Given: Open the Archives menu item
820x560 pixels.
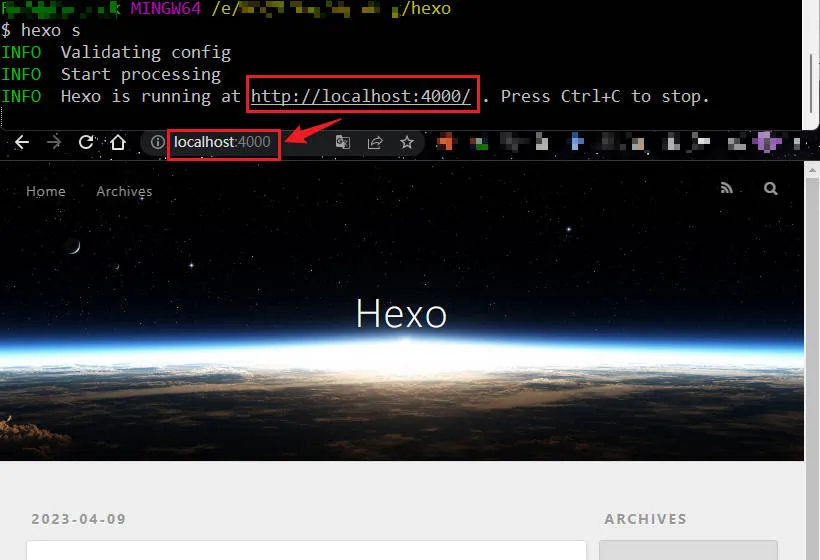Looking at the screenshot, I should point(124,191).
